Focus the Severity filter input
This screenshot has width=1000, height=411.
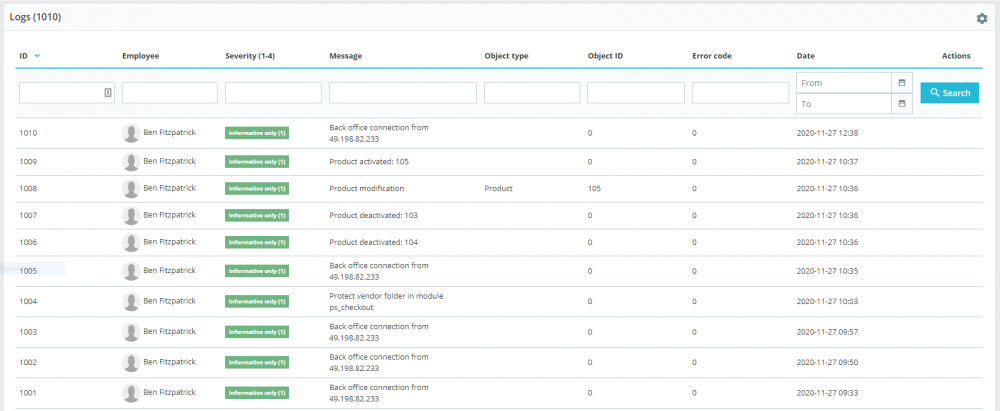(x=273, y=93)
